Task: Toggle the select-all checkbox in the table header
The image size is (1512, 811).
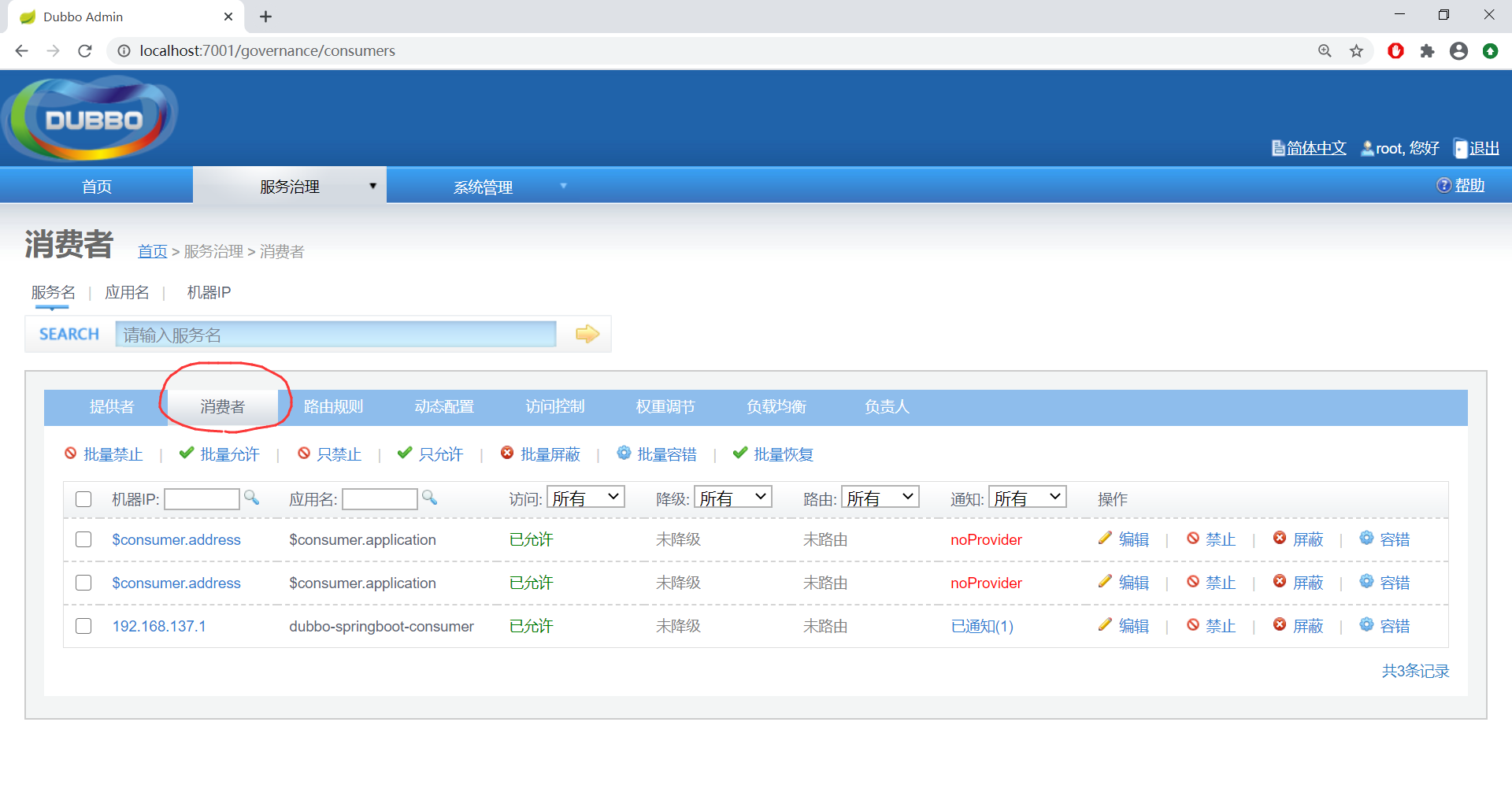Action: (x=83, y=499)
